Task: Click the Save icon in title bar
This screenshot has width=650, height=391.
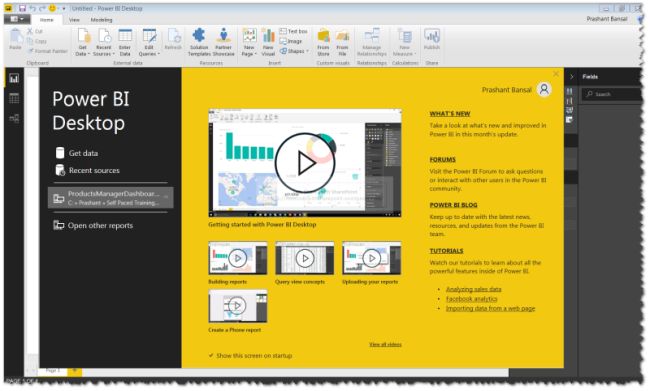Action: 22,8
